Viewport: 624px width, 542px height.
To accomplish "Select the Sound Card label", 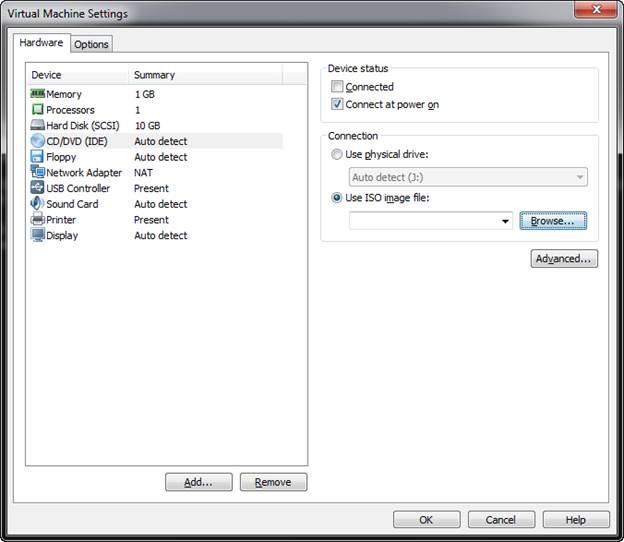I will click(x=72, y=204).
